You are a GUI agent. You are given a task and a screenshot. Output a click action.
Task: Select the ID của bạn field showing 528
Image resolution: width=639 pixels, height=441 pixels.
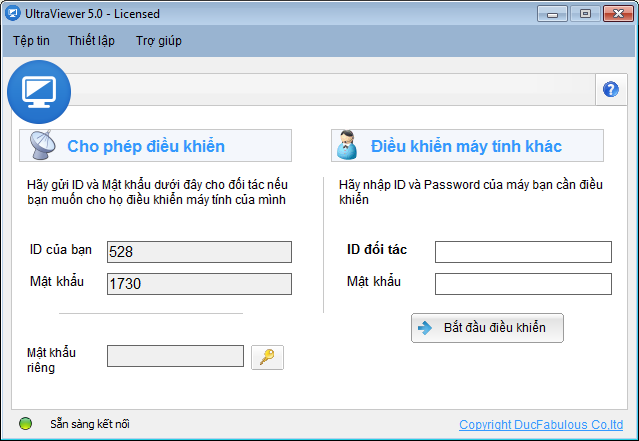[x=199, y=252]
